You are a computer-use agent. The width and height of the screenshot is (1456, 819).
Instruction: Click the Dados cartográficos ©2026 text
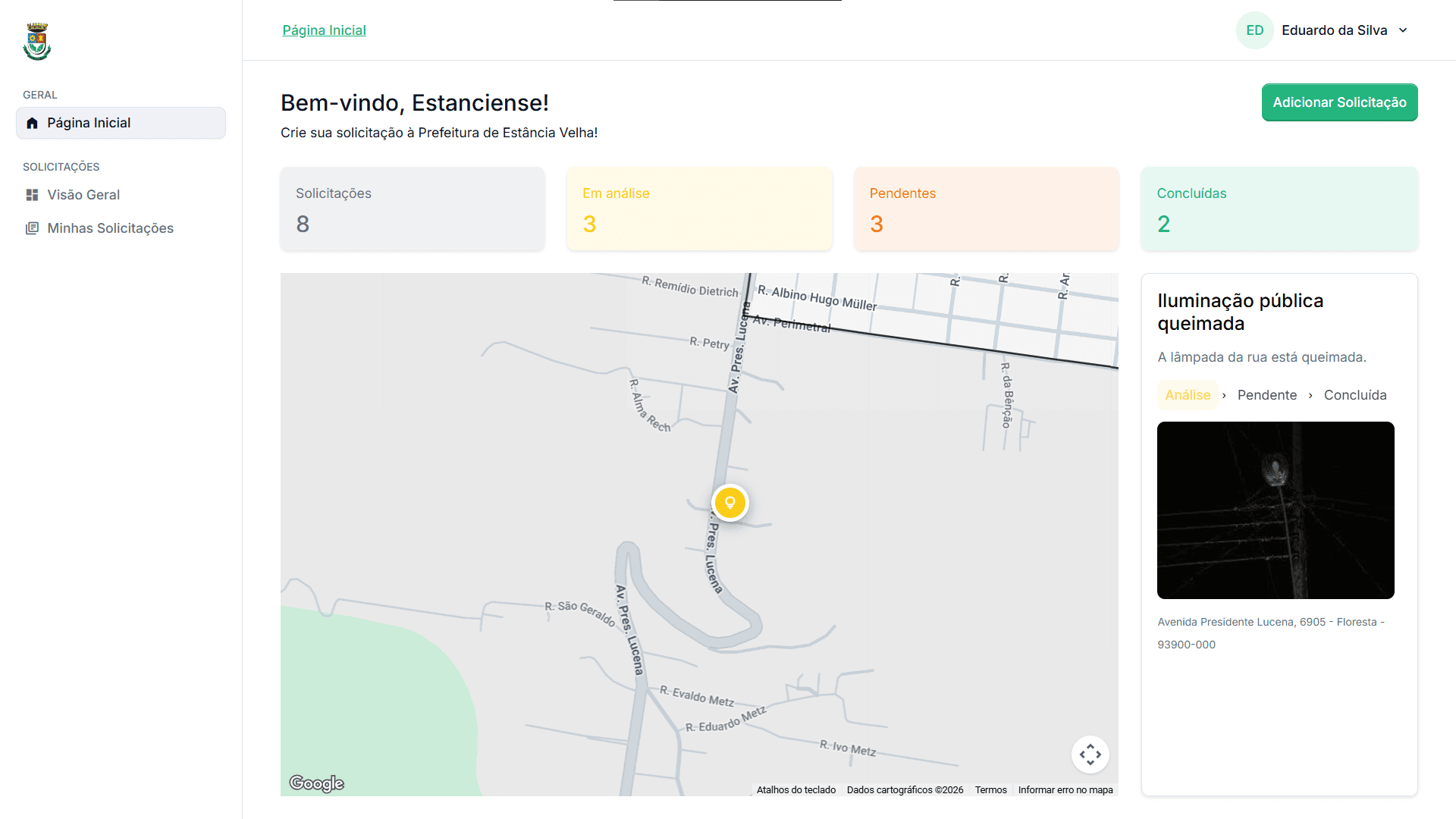click(905, 789)
